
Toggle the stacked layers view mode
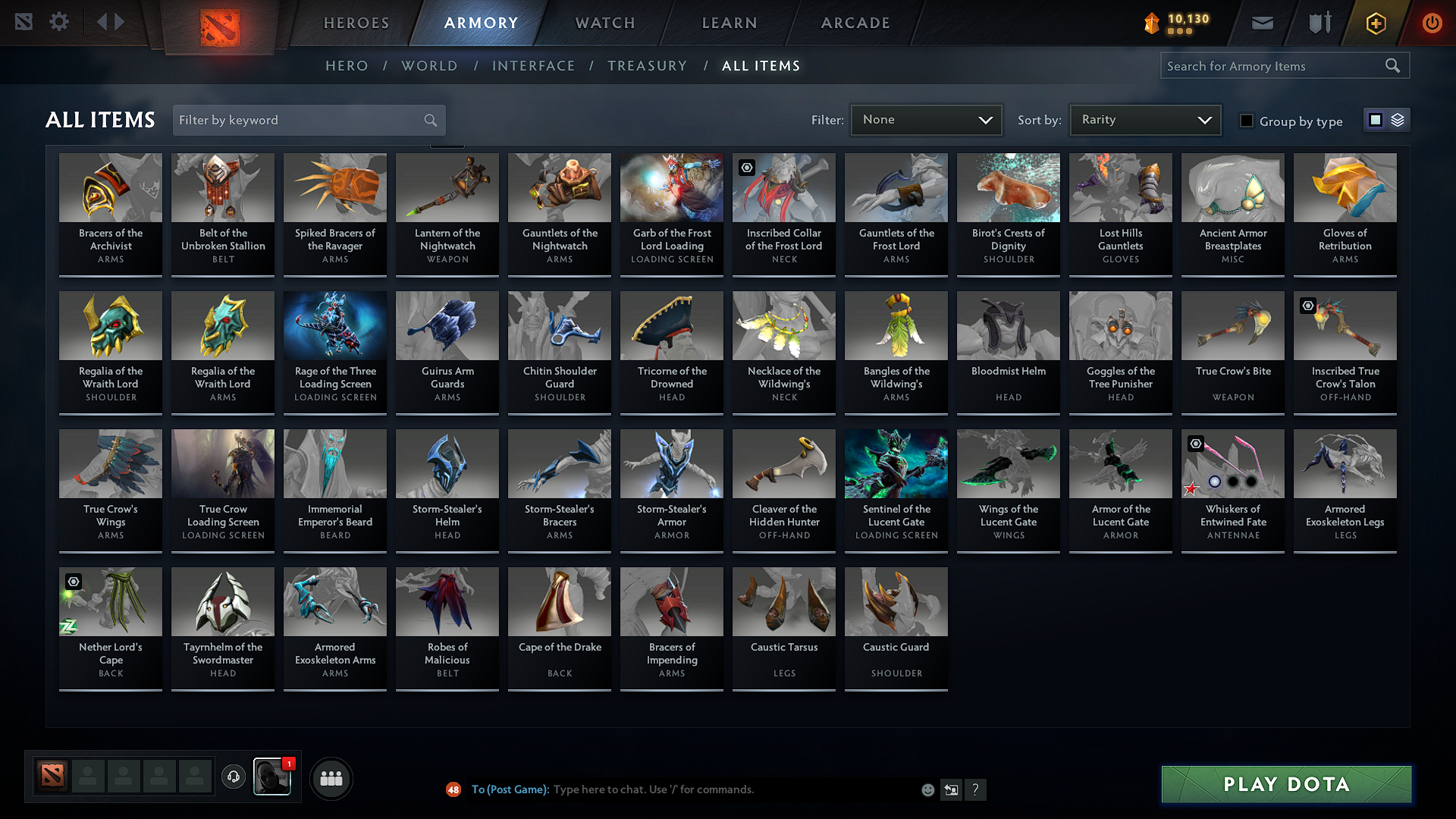[1396, 119]
